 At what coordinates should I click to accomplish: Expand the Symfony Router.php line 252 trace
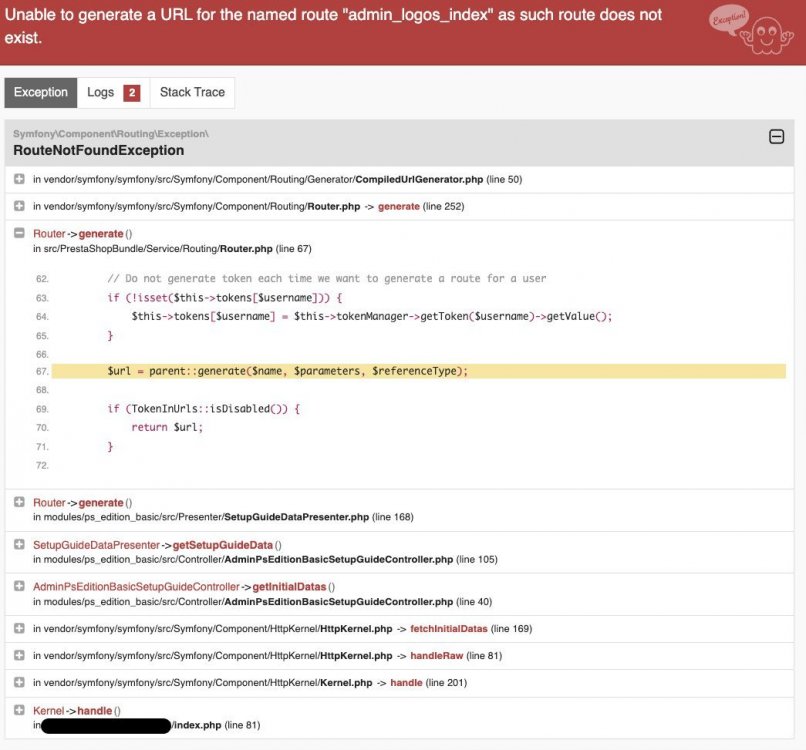click(x=19, y=206)
